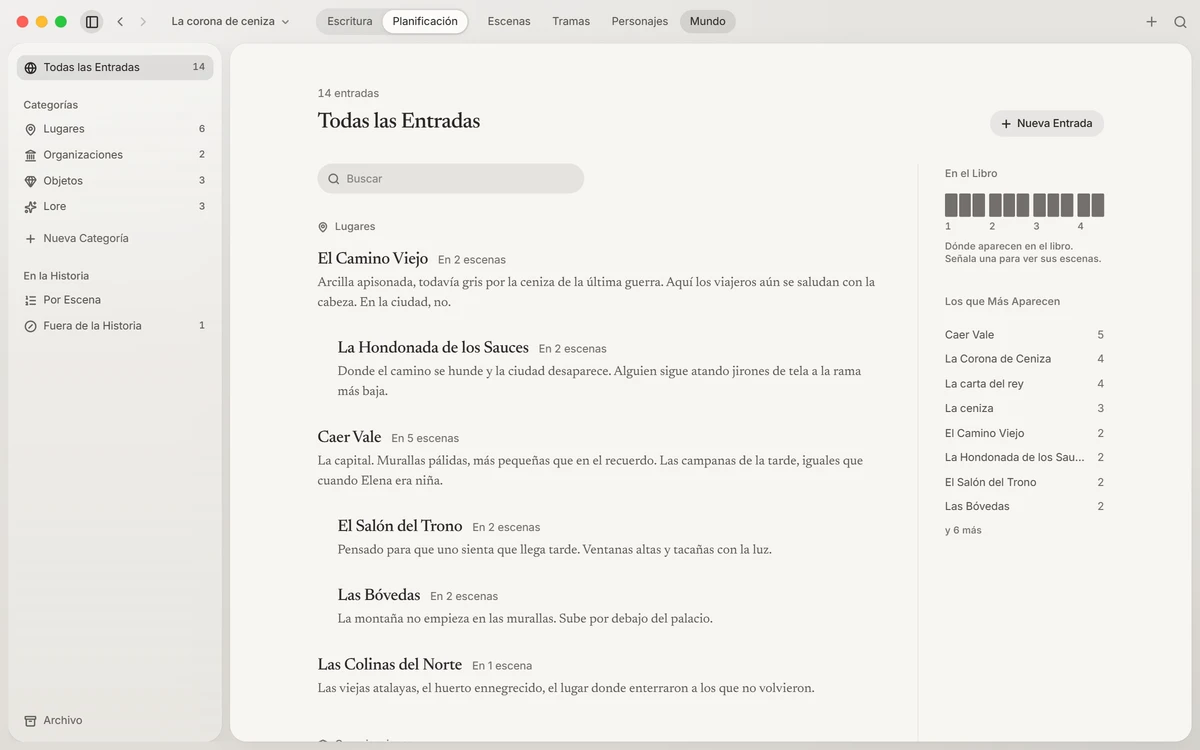The width and height of the screenshot is (1200, 750).
Task: Click El Salón del Trono in the ranking list
Action: tap(1024, 482)
